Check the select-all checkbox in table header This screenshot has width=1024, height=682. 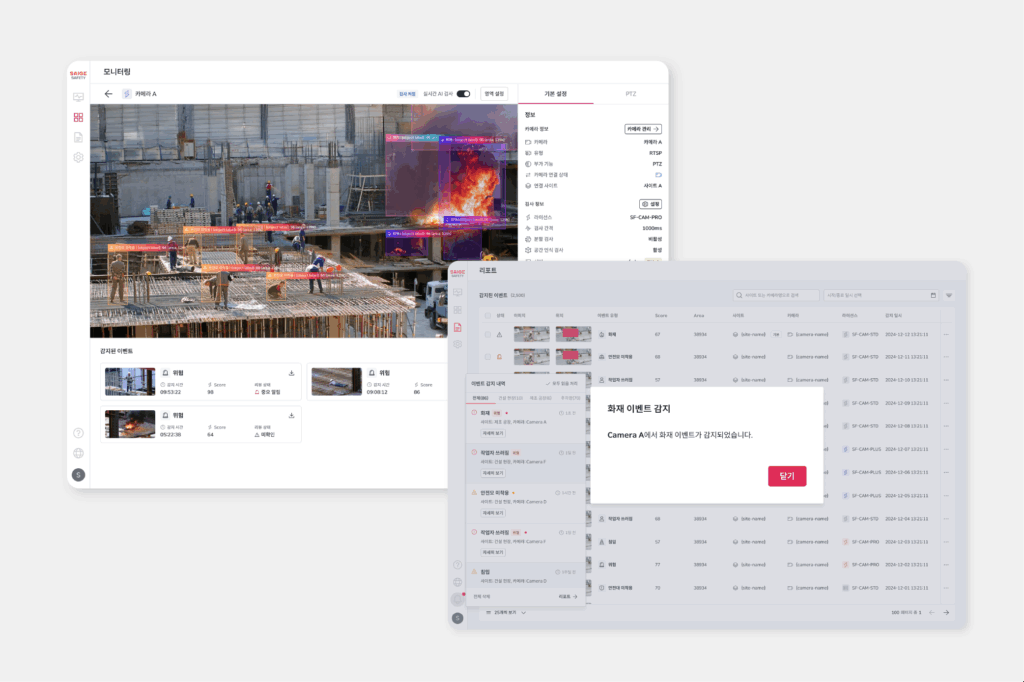(488, 315)
